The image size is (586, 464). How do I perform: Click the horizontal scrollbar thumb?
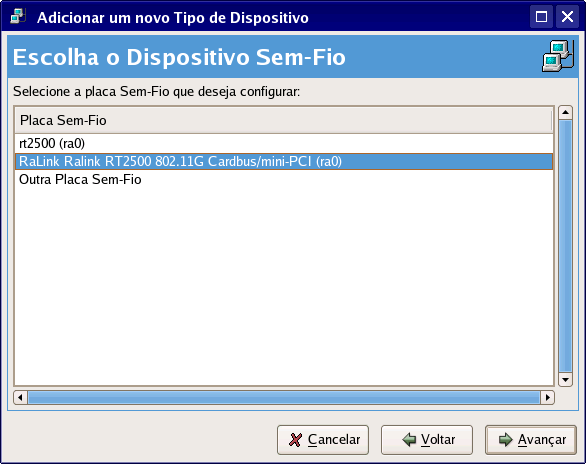pos(284,398)
